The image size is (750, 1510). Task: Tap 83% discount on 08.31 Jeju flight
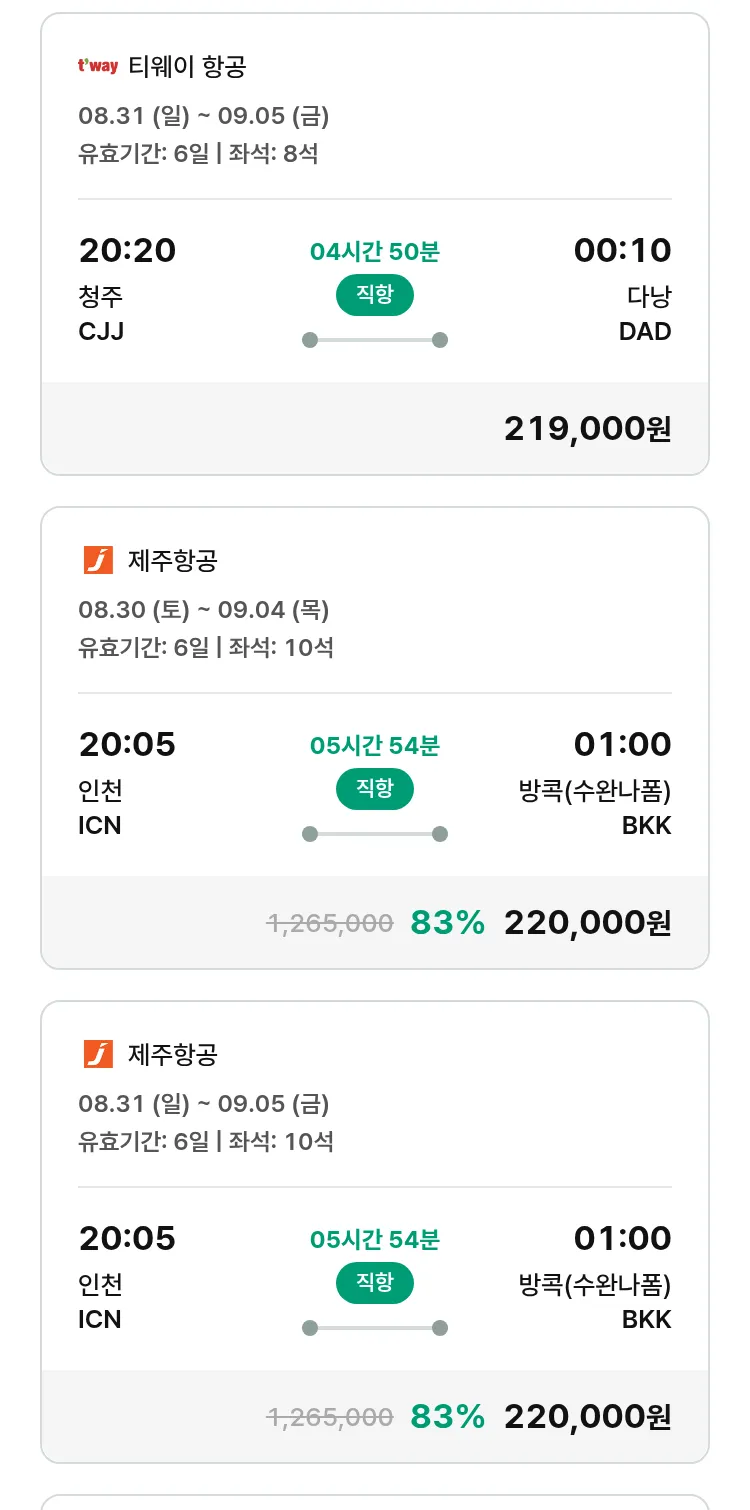pyautogui.click(x=447, y=1417)
